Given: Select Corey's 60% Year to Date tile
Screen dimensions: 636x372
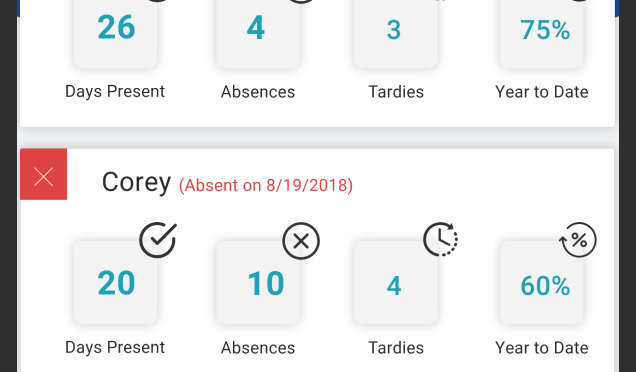Looking at the screenshot, I should pyautogui.click(x=542, y=283).
